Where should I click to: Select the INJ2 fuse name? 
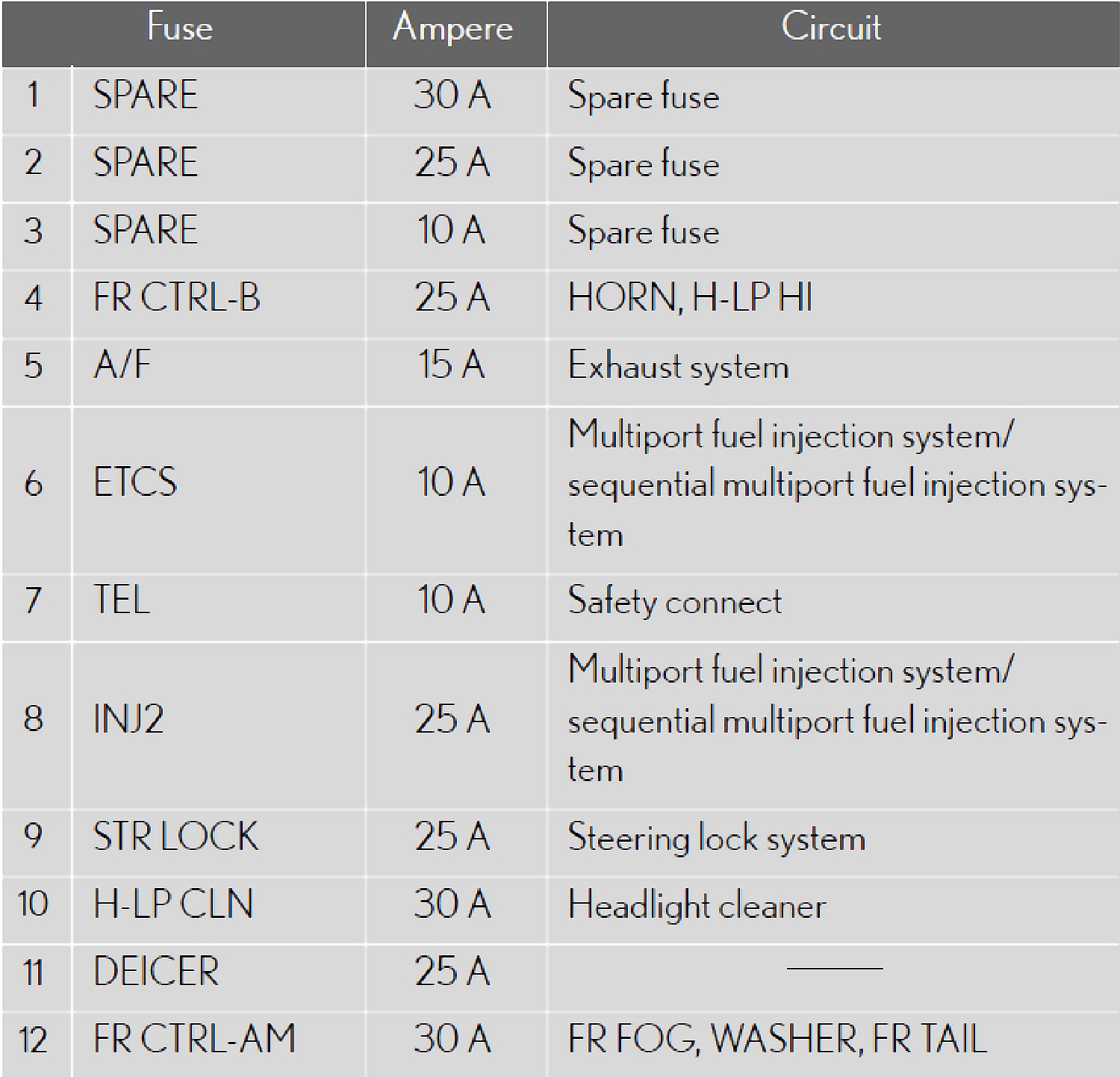pyautogui.click(x=128, y=718)
